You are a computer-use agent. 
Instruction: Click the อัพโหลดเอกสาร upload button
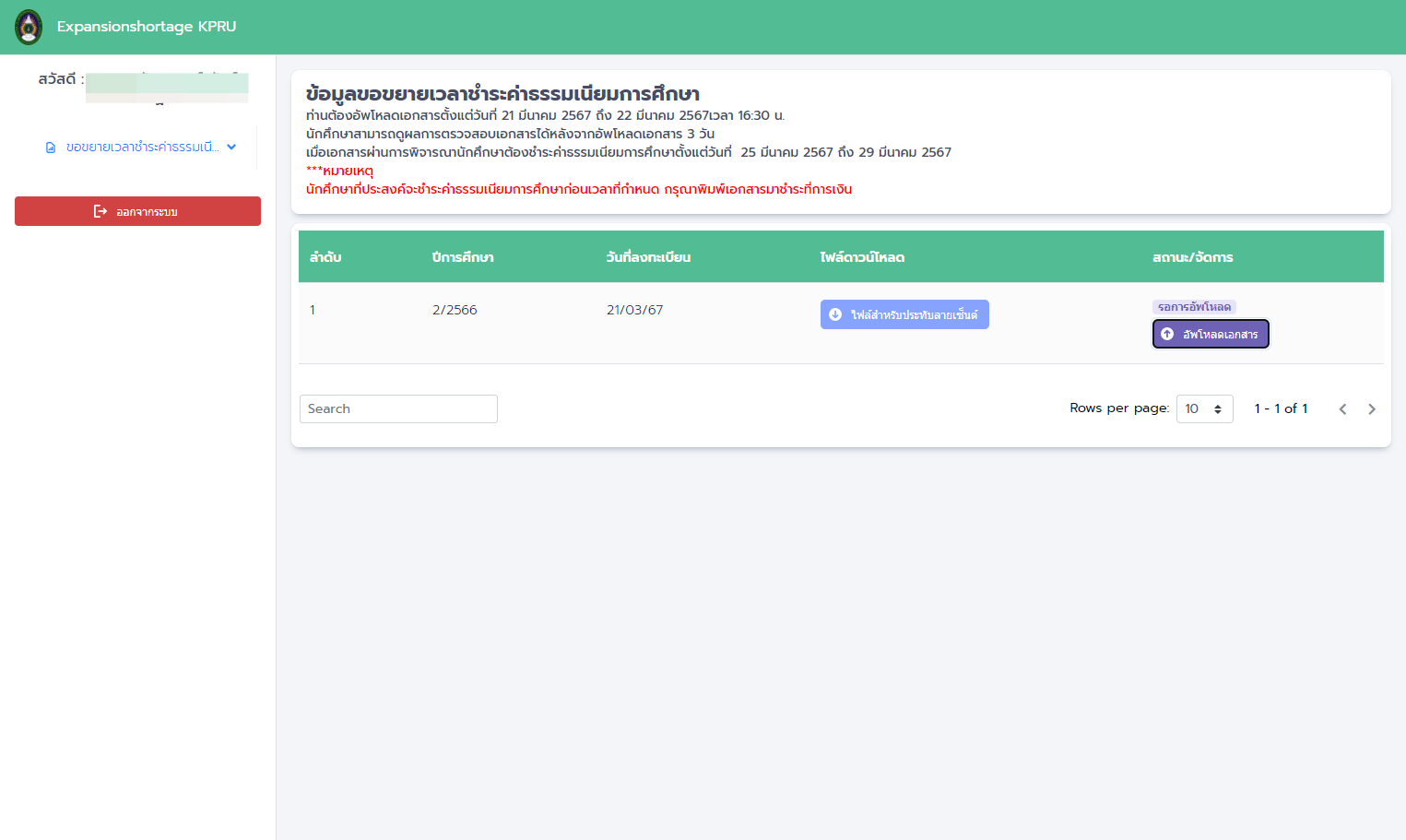[1211, 334]
